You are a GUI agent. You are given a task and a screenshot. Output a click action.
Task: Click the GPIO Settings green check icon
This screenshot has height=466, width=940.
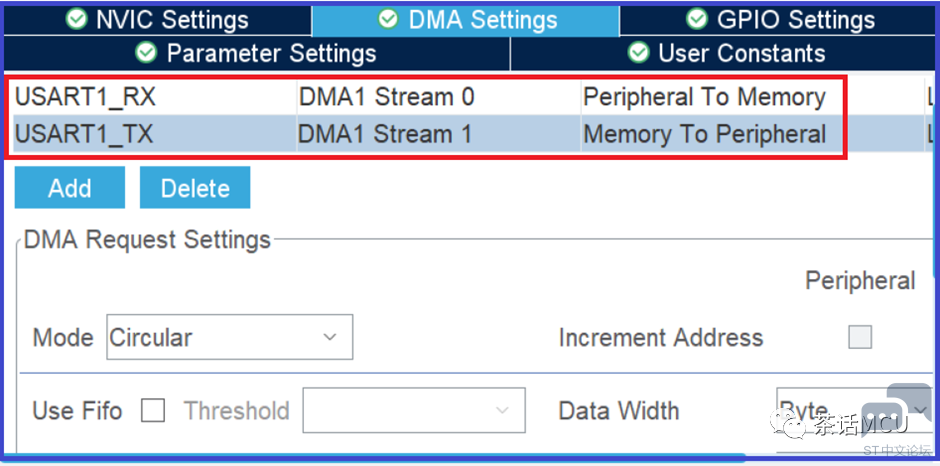click(697, 19)
